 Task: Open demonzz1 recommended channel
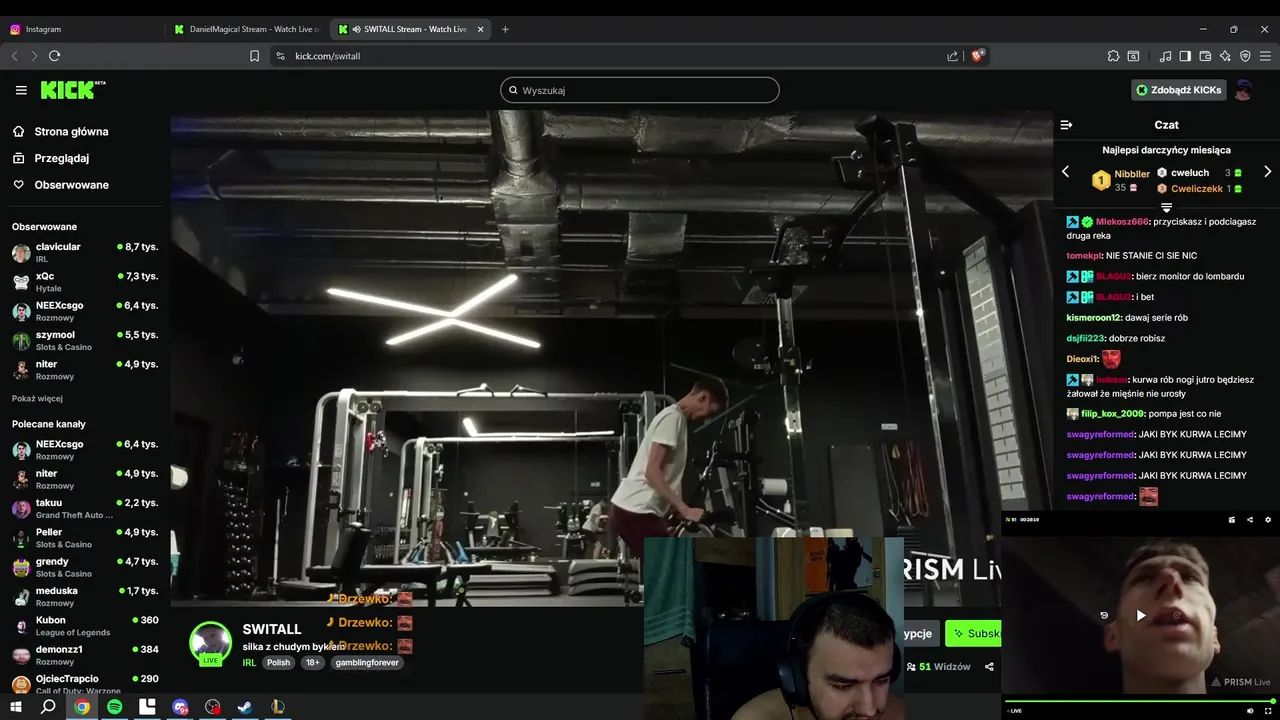pyautogui.click(x=85, y=655)
